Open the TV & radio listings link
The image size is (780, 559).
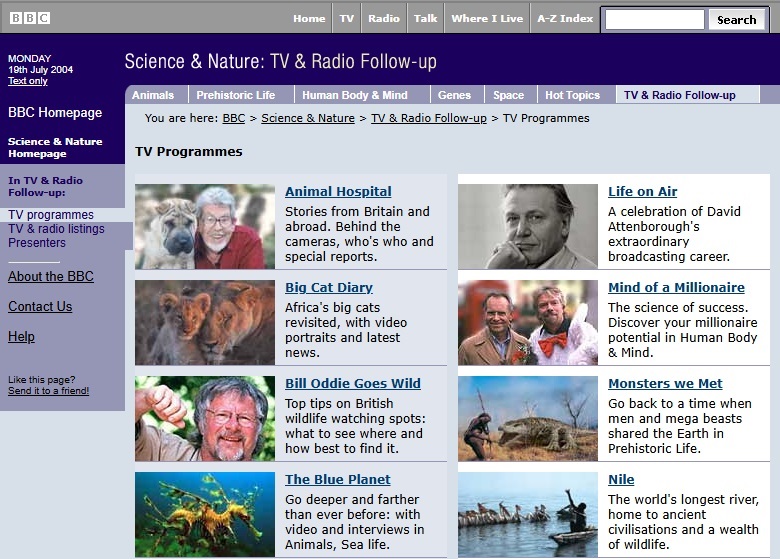click(x=56, y=229)
